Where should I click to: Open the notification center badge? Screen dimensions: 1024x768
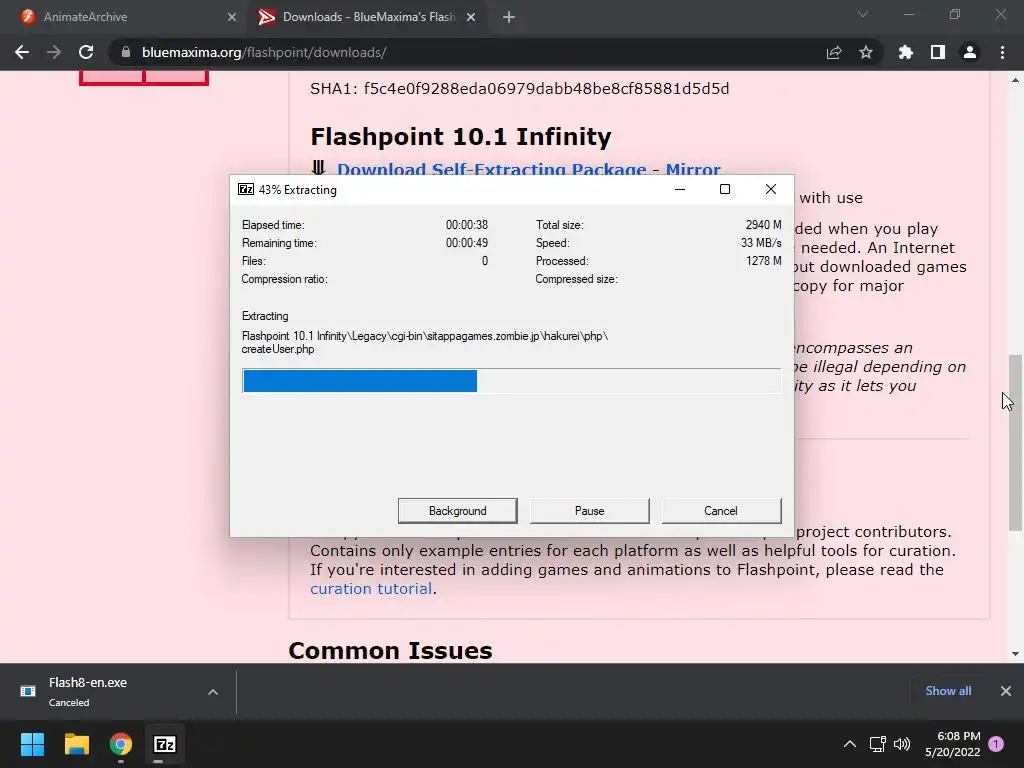click(x=996, y=744)
